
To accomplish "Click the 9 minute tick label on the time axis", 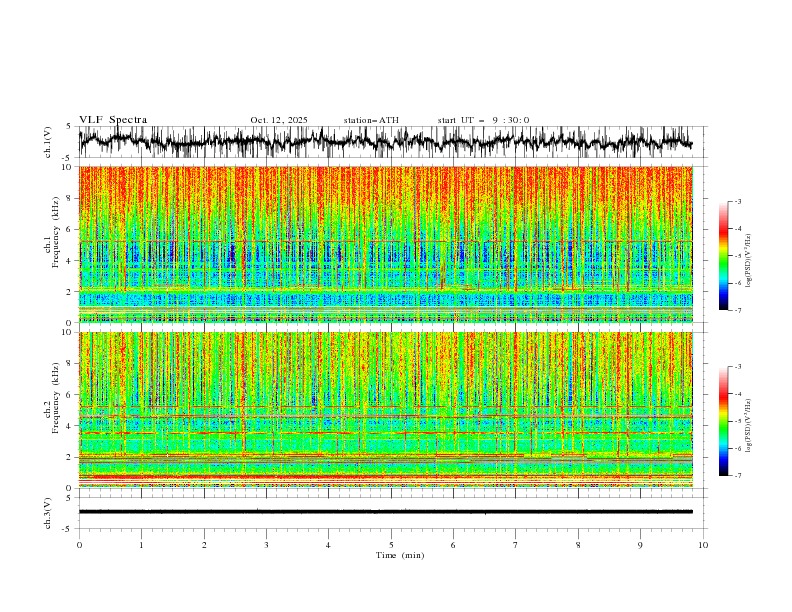I will 640,545.
